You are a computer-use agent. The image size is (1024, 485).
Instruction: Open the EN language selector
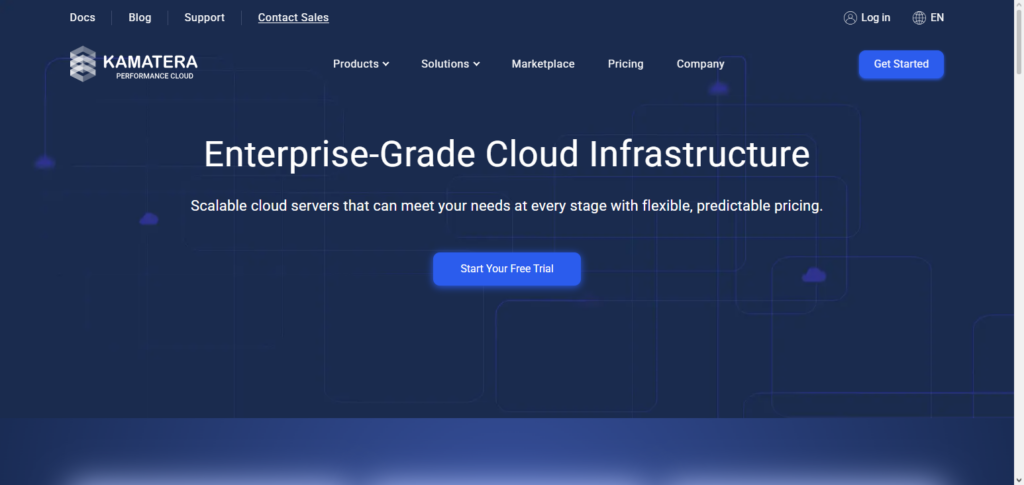coord(937,18)
